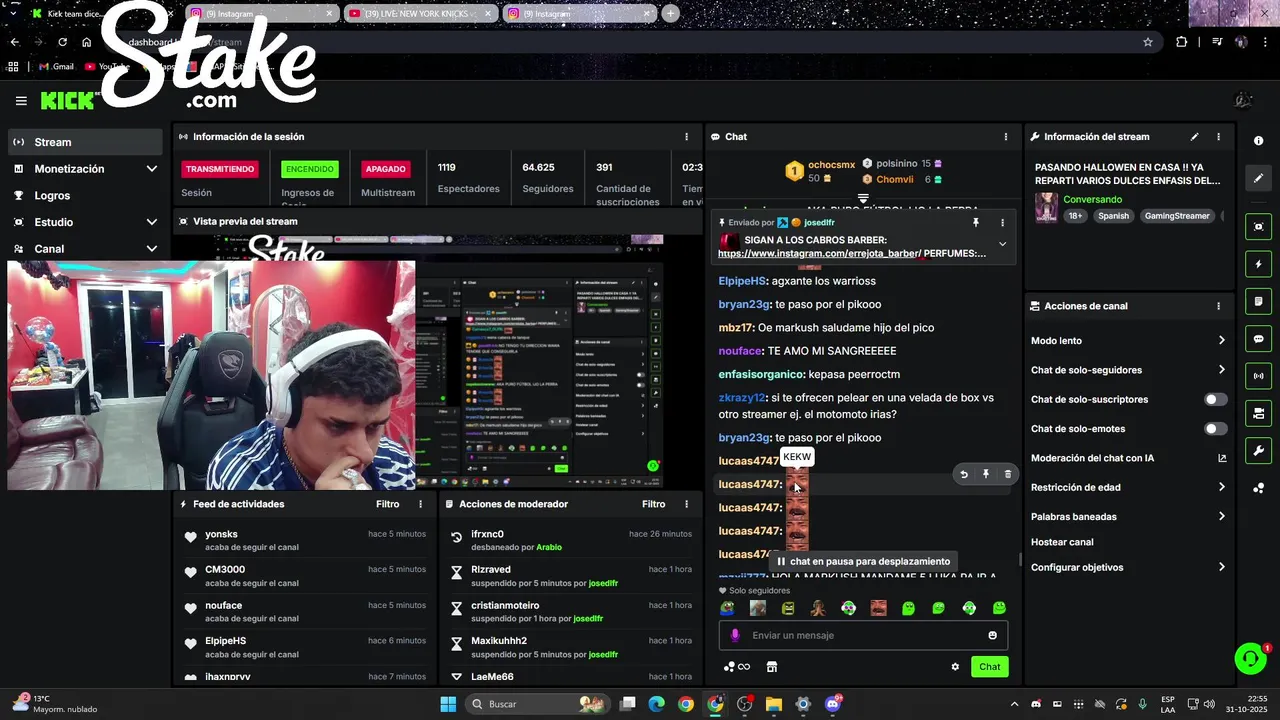The width and height of the screenshot is (1280, 720).
Task: Click Filtro in Acciones de moderador
Action: click(x=653, y=504)
